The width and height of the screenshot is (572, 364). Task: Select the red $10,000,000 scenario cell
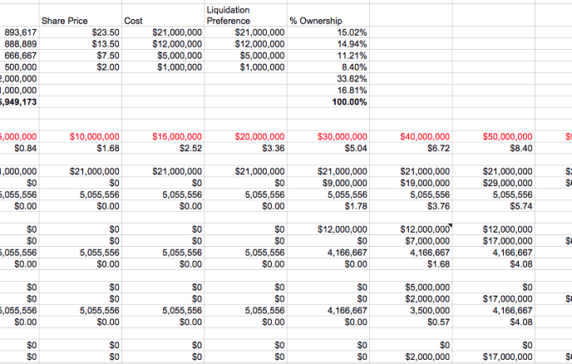[80, 137]
